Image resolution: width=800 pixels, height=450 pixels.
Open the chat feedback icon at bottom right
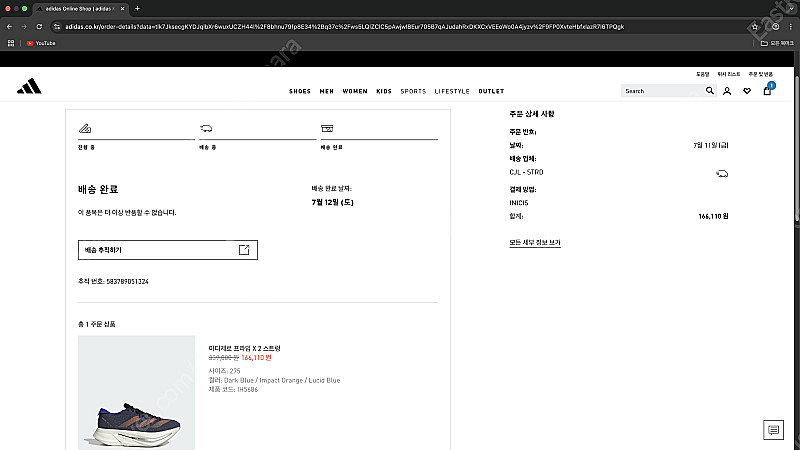point(773,430)
